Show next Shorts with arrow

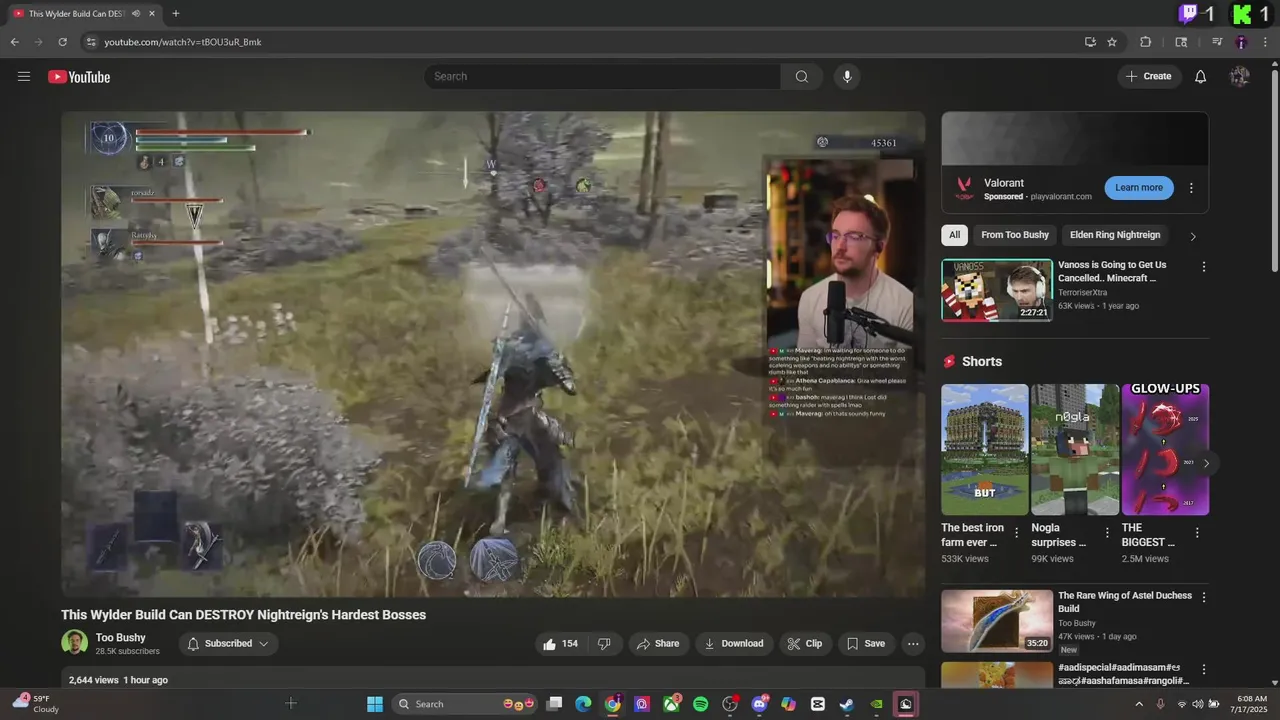(1206, 463)
